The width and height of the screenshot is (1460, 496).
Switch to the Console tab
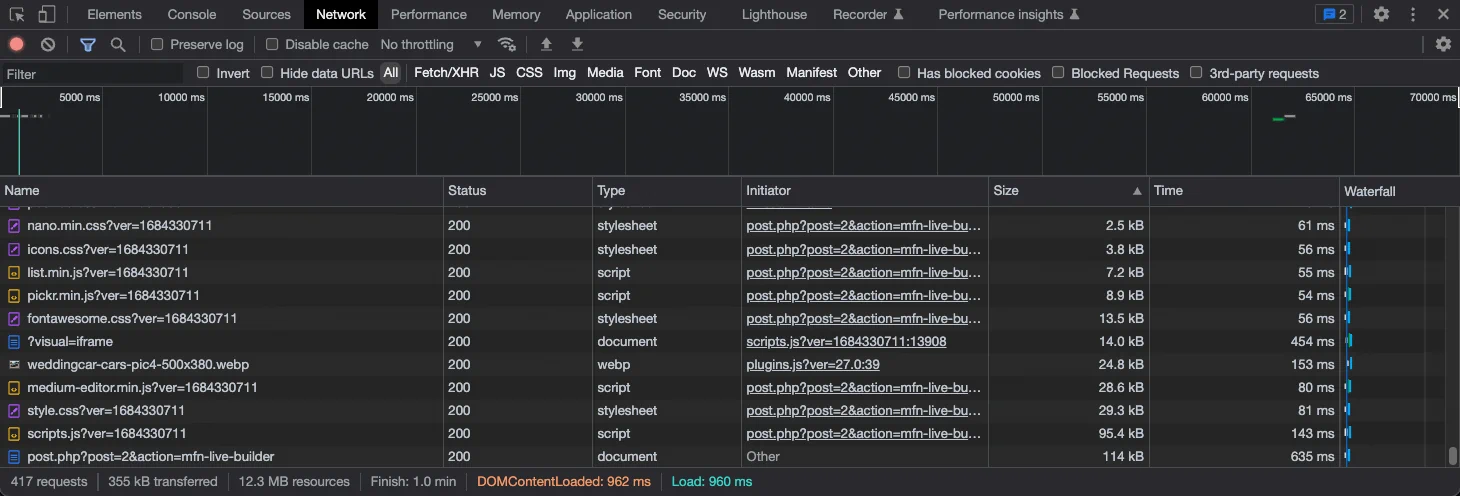tap(192, 15)
